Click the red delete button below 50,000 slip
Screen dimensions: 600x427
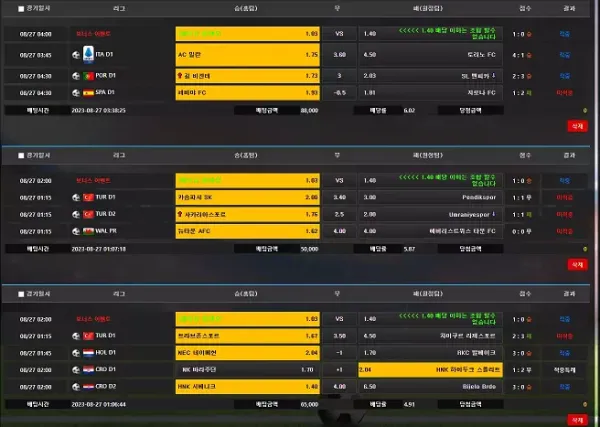tap(577, 265)
